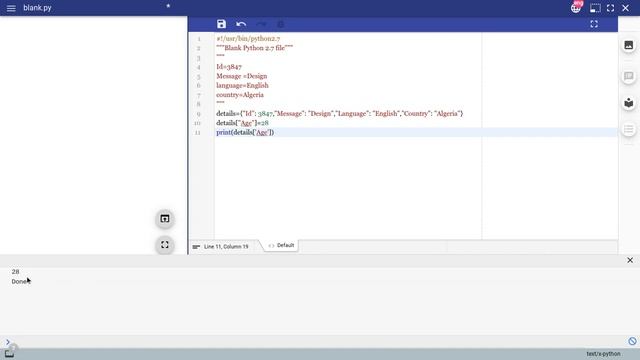Screen dimensions: 640x360
Task: Open the image panel in right sidebar
Action: [x=629, y=45]
